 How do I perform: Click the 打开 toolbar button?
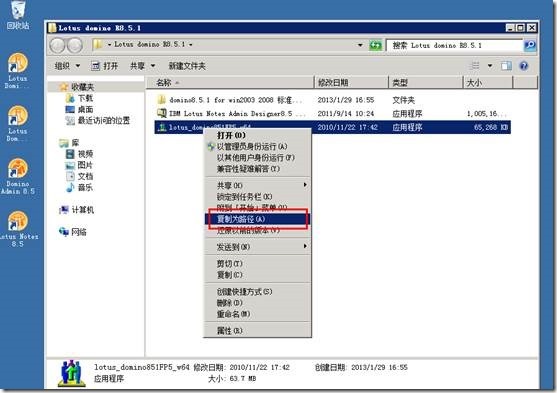pyautogui.click(x=104, y=66)
